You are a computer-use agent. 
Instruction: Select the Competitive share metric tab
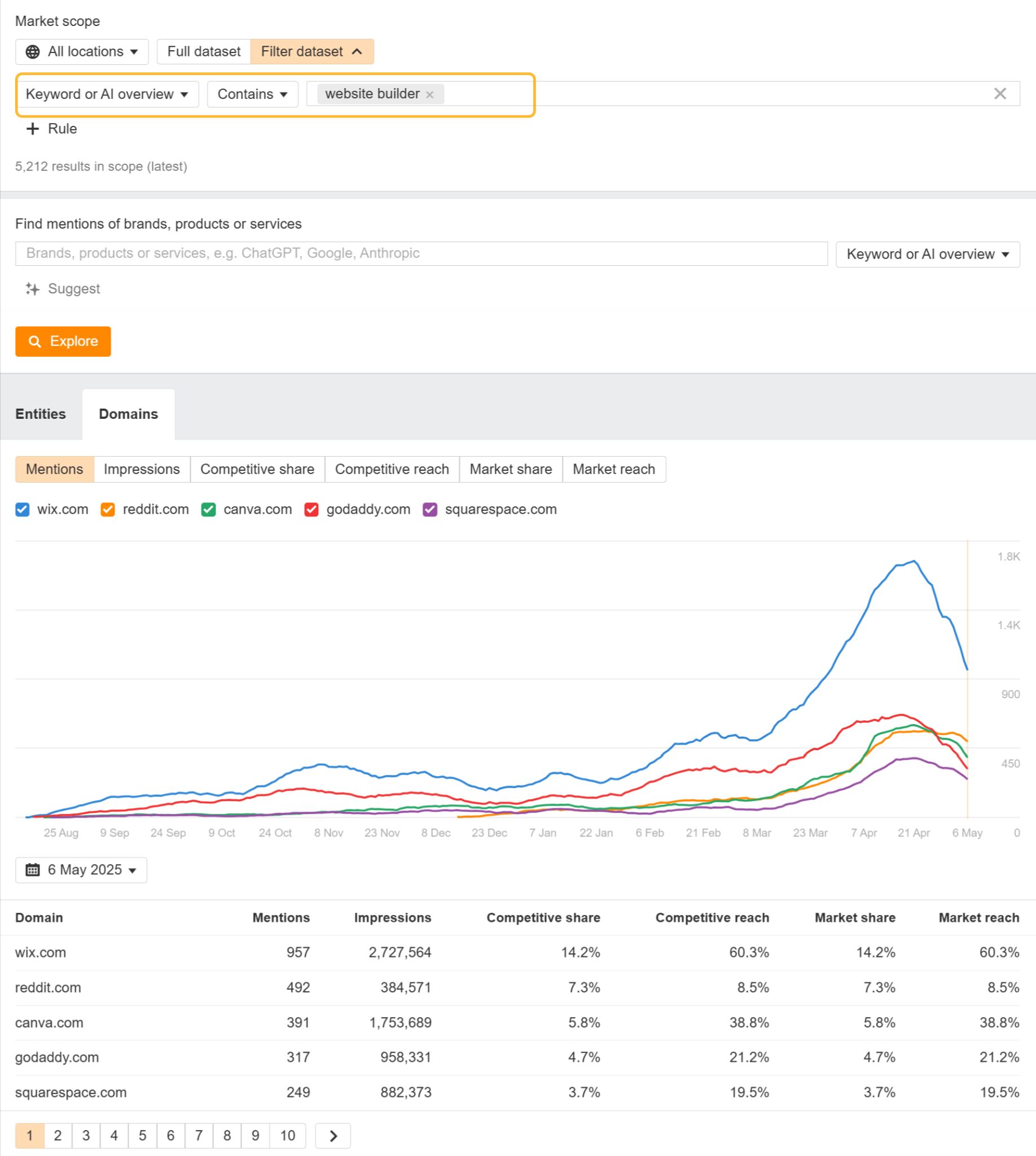(x=257, y=469)
